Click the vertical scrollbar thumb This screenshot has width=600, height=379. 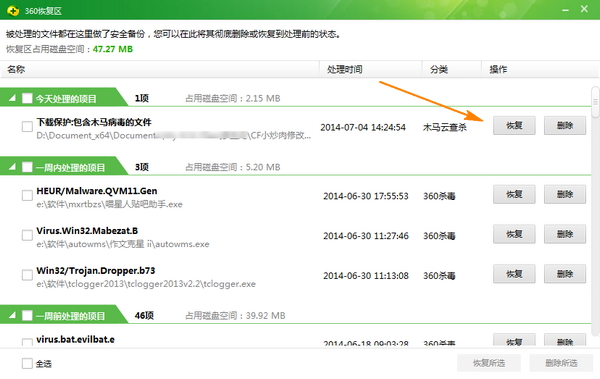(x=595, y=102)
